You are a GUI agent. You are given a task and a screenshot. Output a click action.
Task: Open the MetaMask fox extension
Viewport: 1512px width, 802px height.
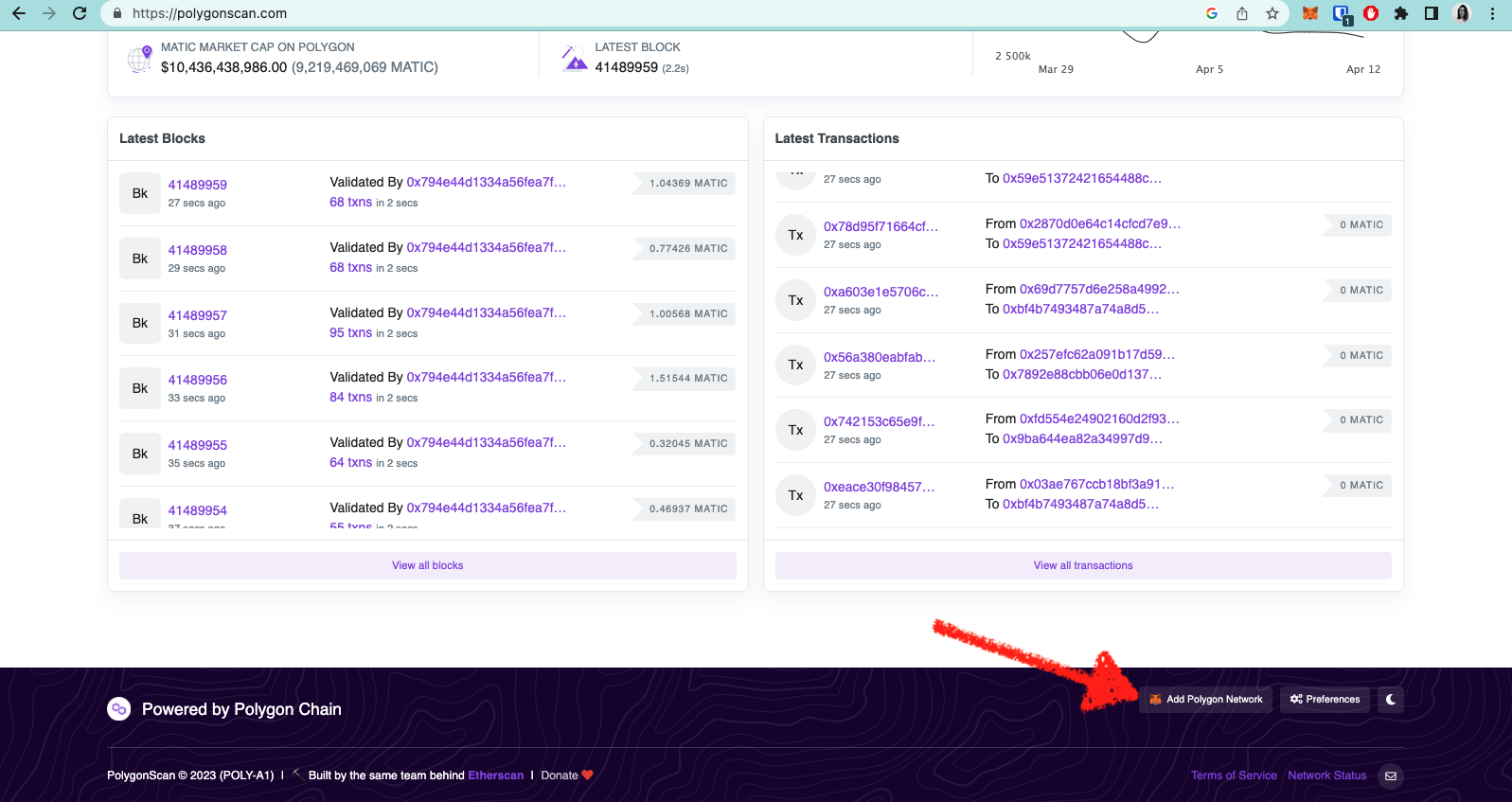point(1310,13)
